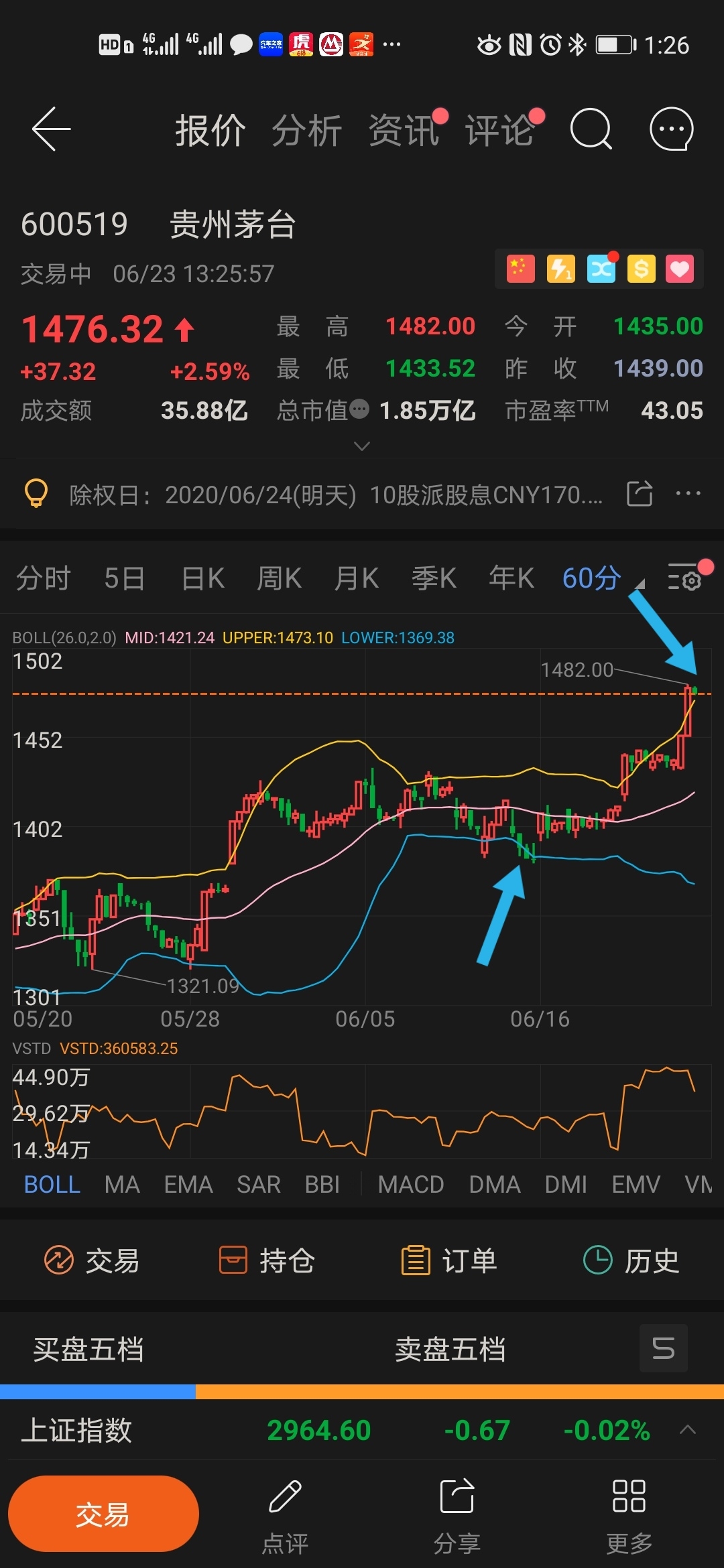Switch to 报价 tab
The image size is (724, 1568).
pos(210,129)
